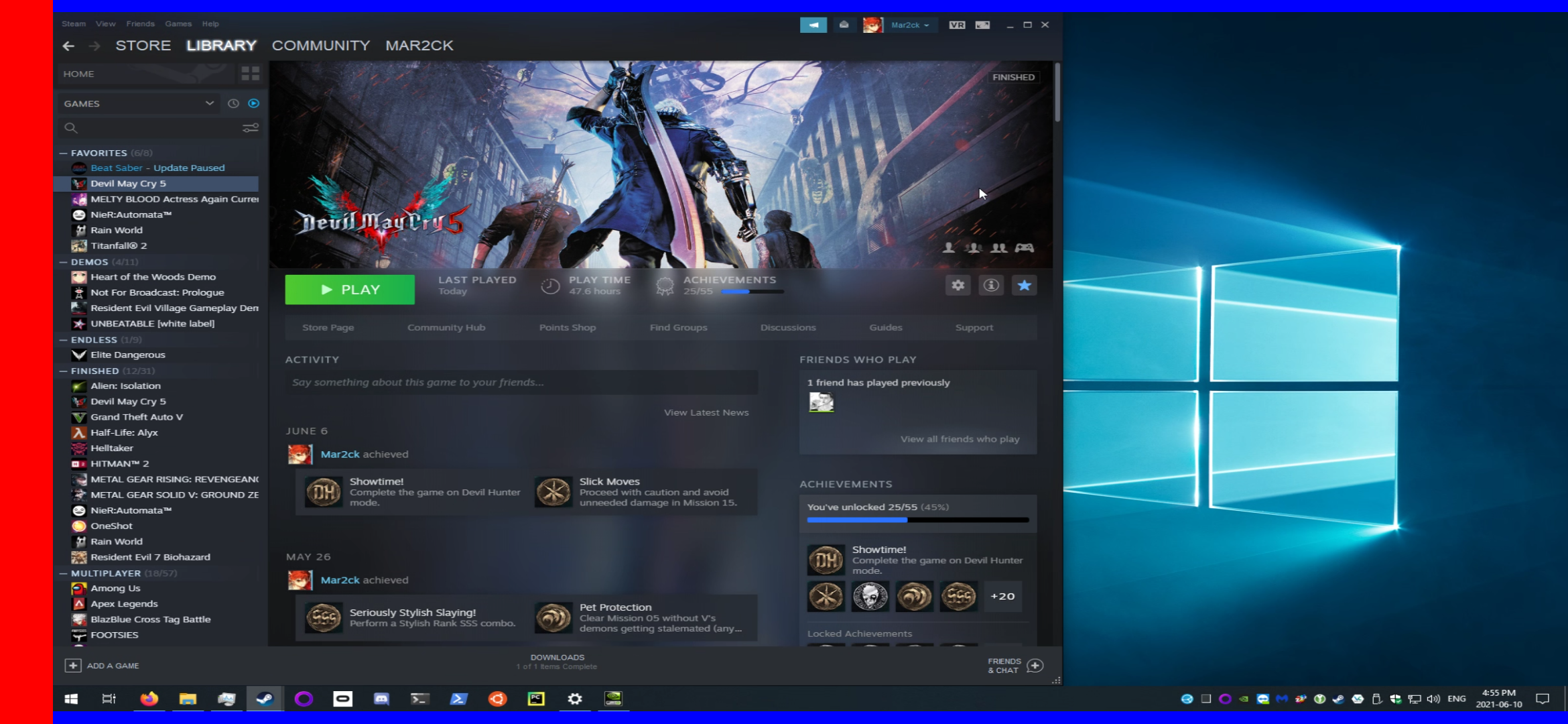Switch to the STORE tab
This screenshot has width=1568, height=724.
[143, 46]
